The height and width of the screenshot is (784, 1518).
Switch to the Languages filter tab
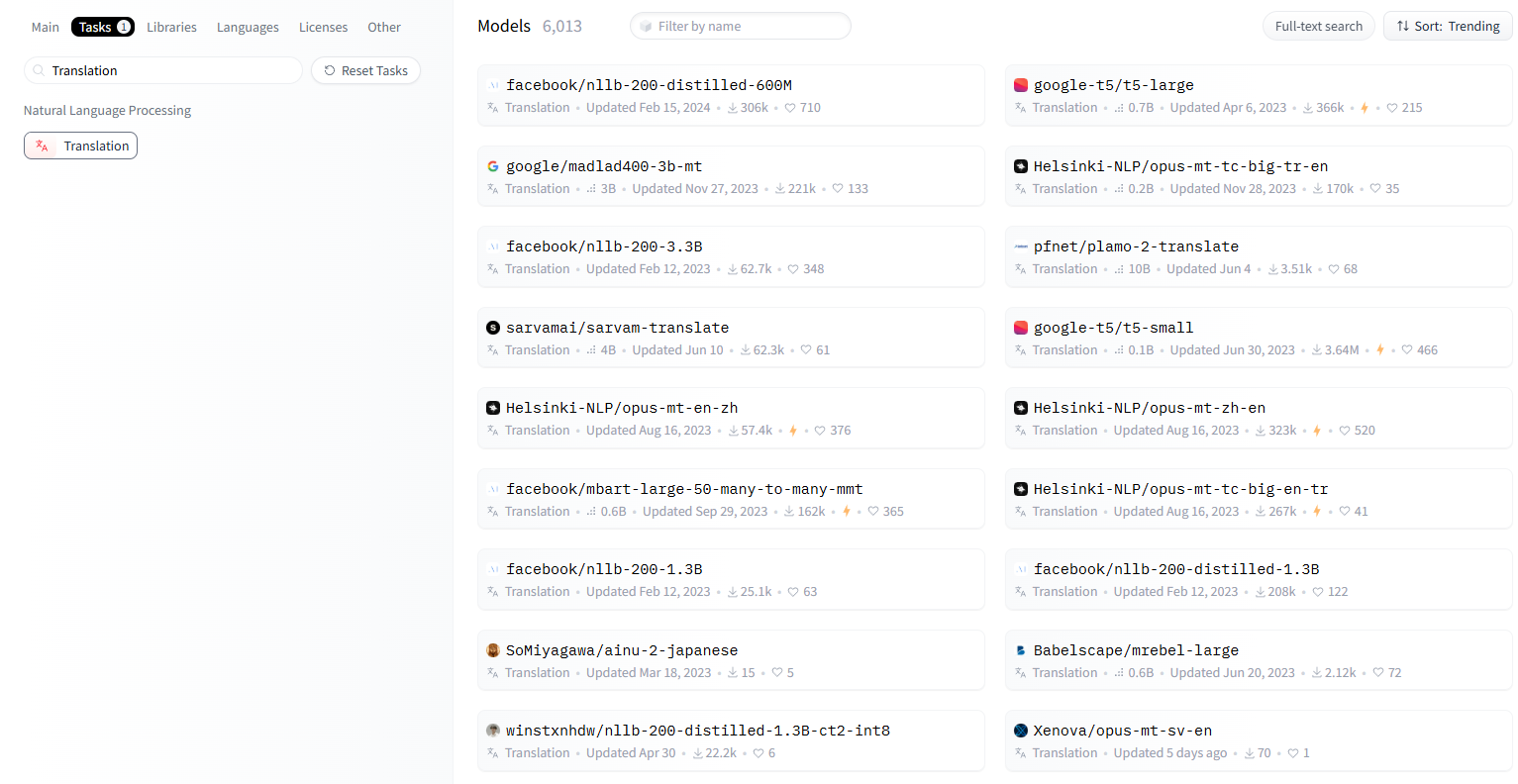[x=248, y=27]
